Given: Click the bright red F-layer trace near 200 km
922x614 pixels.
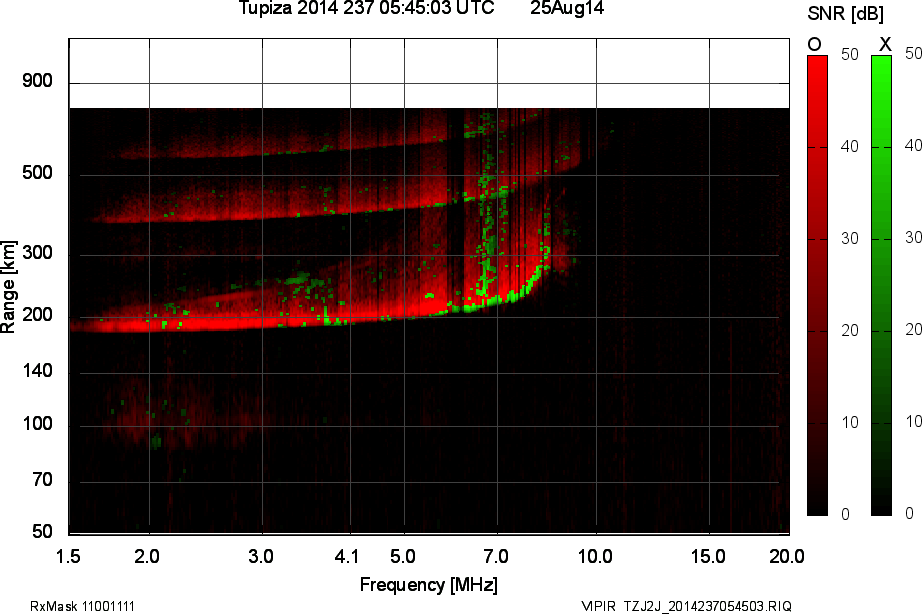Looking at the screenshot, I should tap(235, 324).
